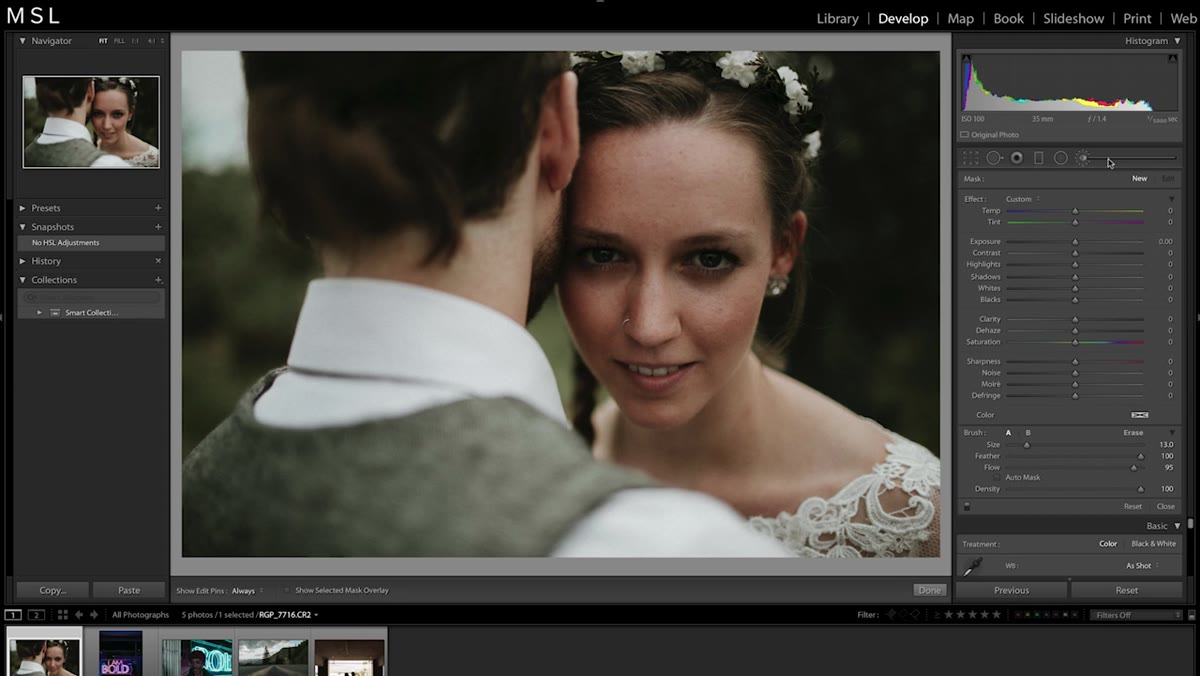Collapse the Collections panel
1200x676 pixels.
click(x=23, y=280)
